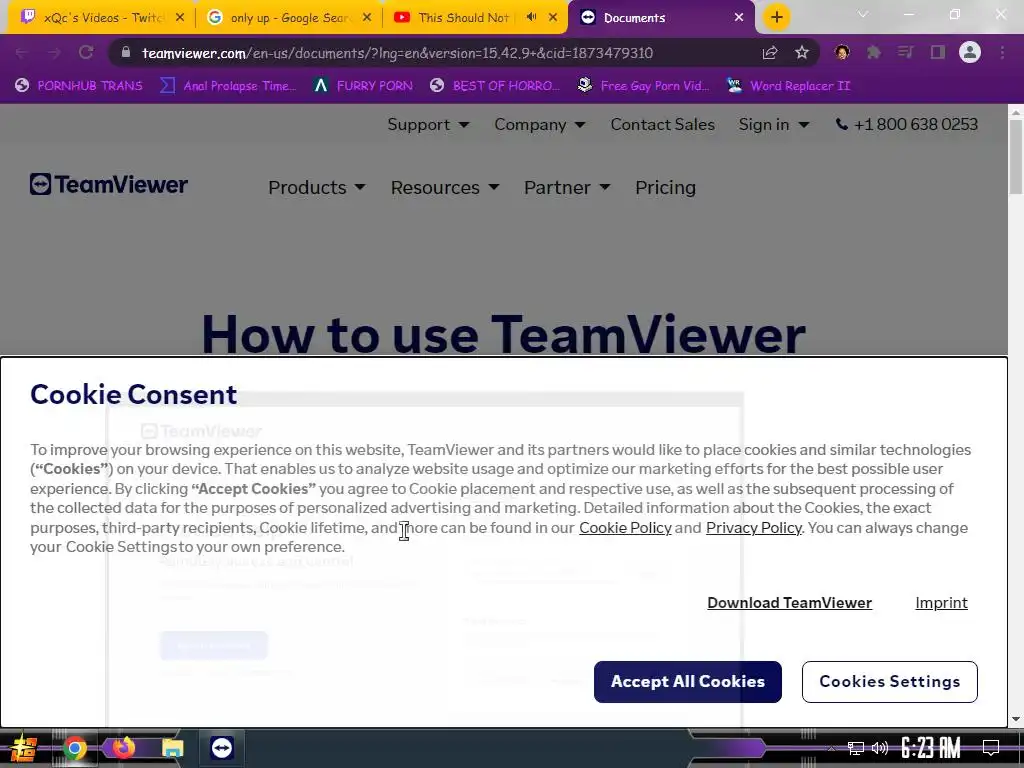Call the +1 800 638 0253 phone link
This screenshot has height=768, width=1024.
[906, 124]
